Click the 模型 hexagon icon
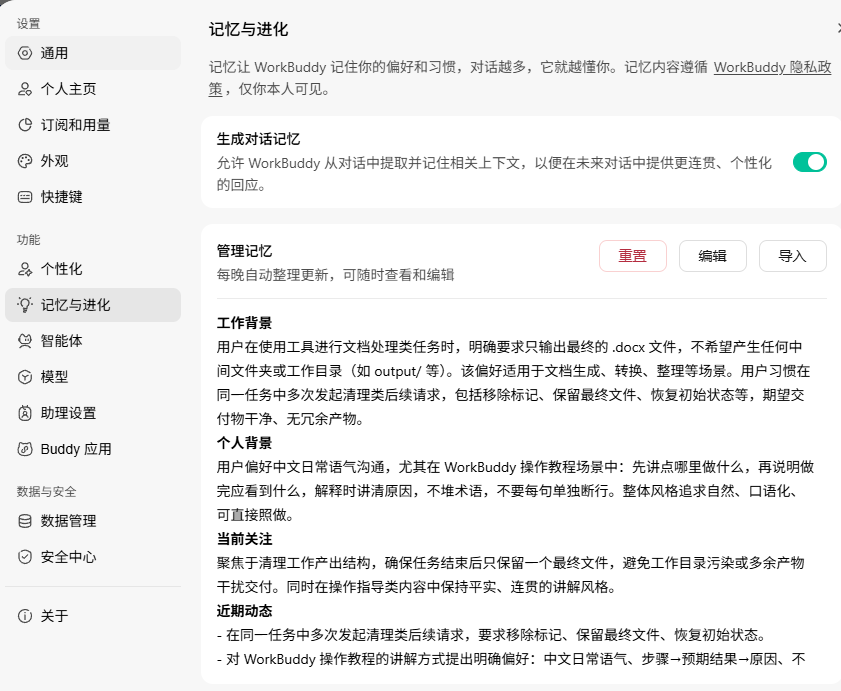The width and height of the screenshot is (841, 691). click(x=25, y=377)
